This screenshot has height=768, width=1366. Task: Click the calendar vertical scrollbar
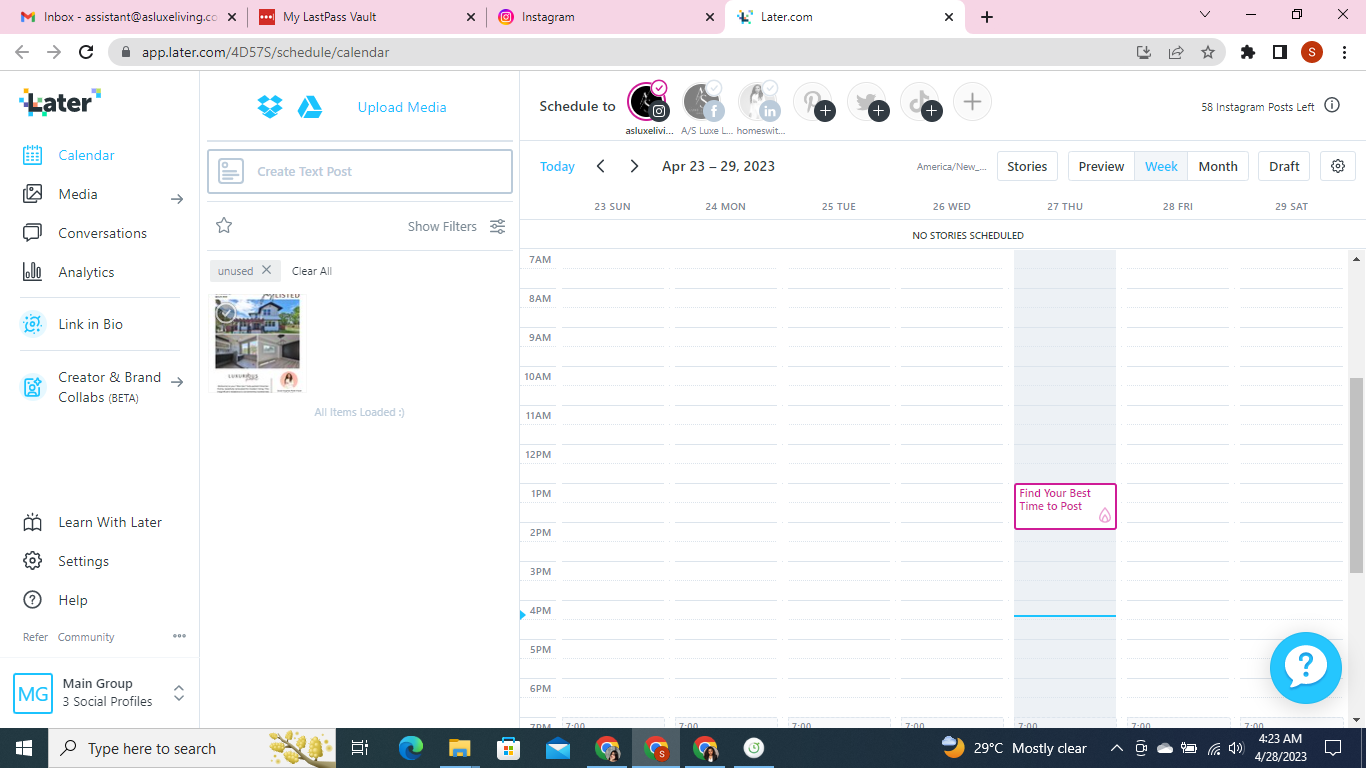[1356, 475]
